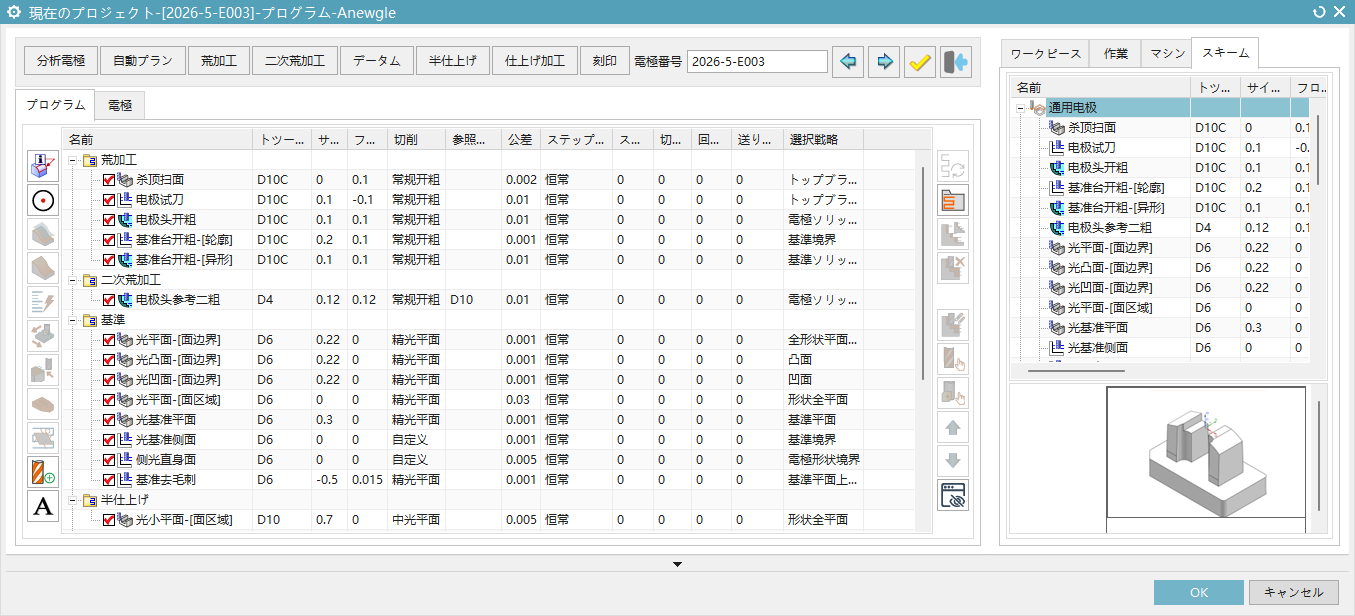Screen dimensions: 1355x616
Task: Click folder icon of 荒加工 group
Action: 91,160
